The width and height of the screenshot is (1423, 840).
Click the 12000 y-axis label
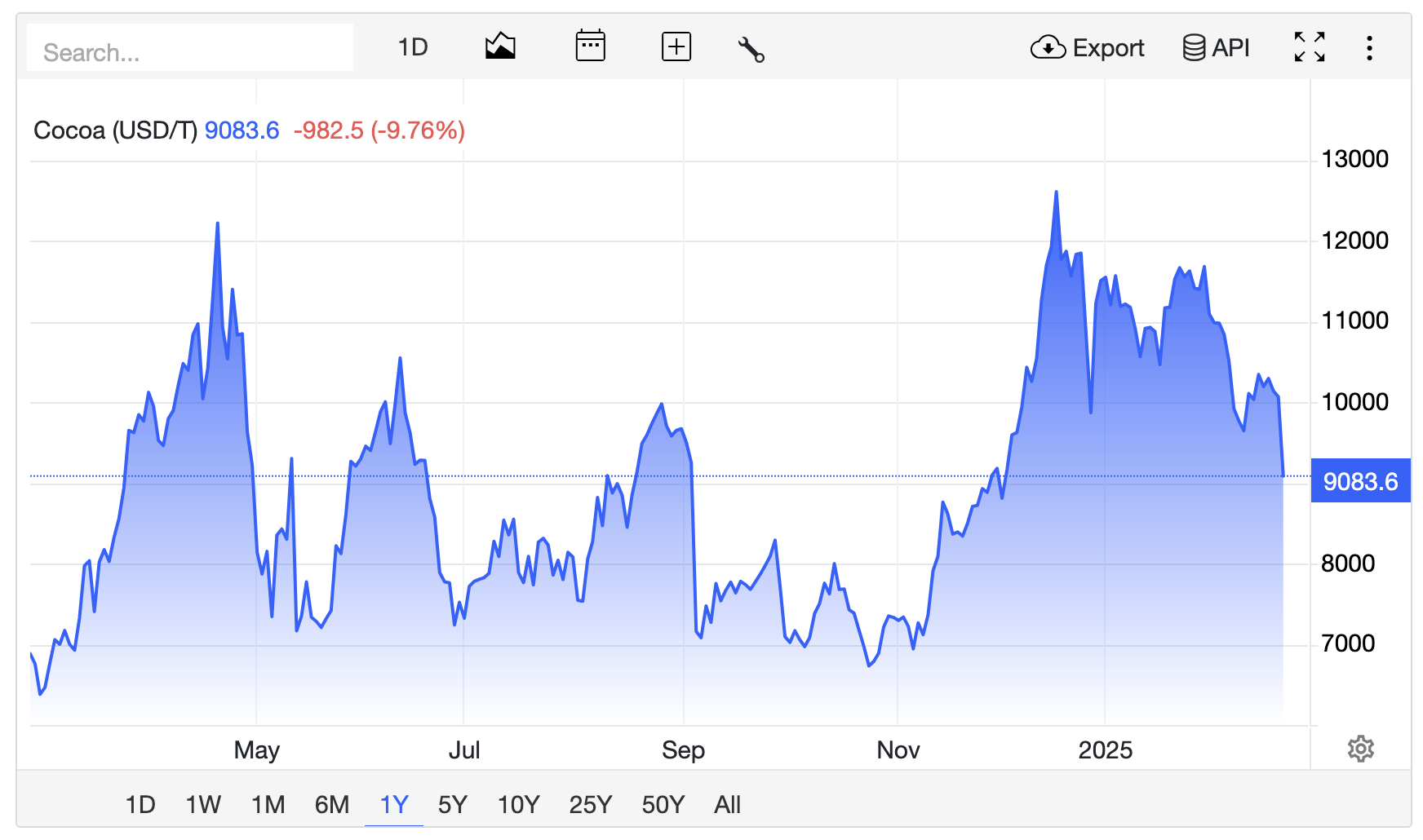click(x=1354, y=241)
